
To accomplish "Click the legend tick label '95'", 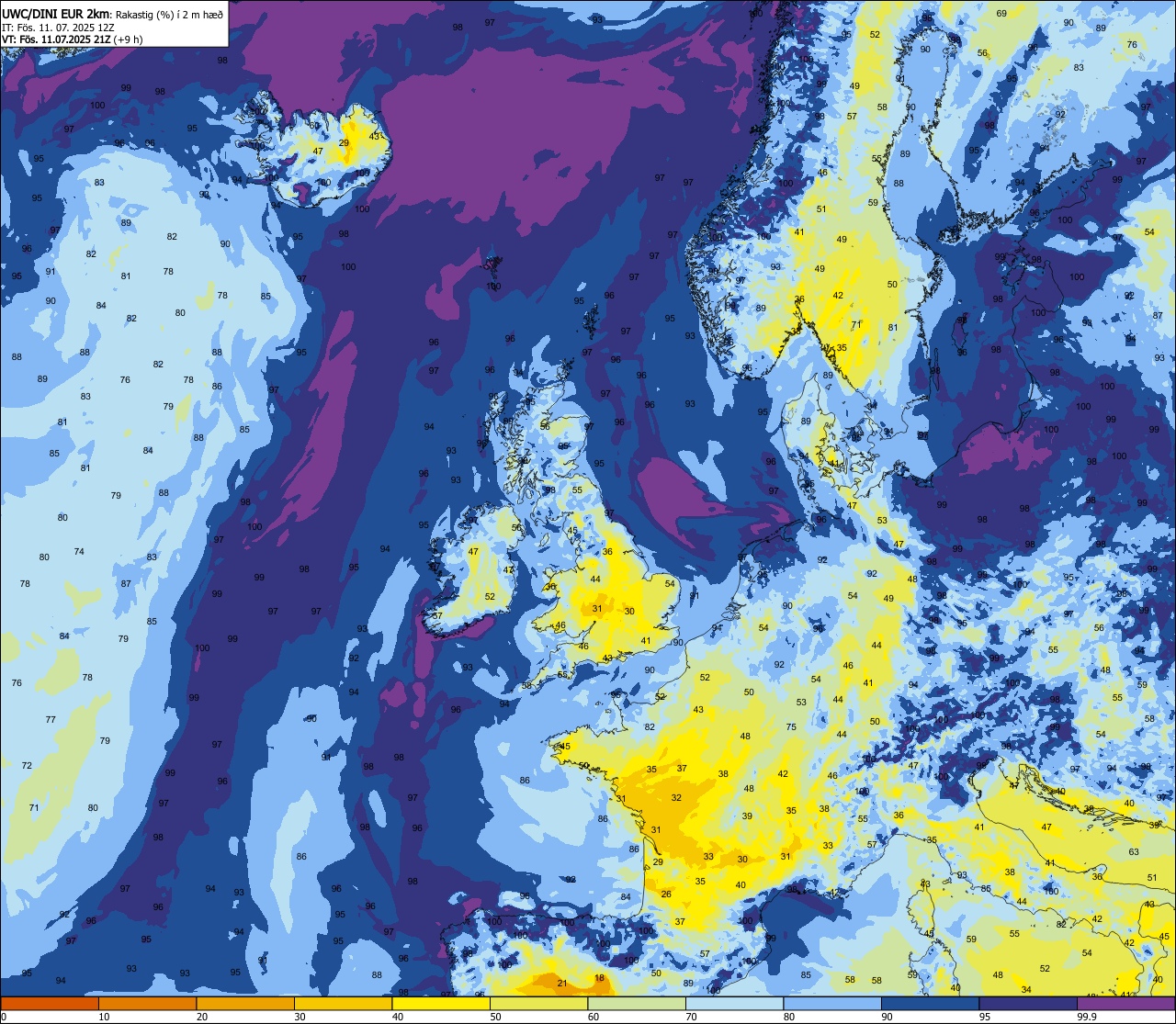I will pyautogui.click(x=984, y=1017).
